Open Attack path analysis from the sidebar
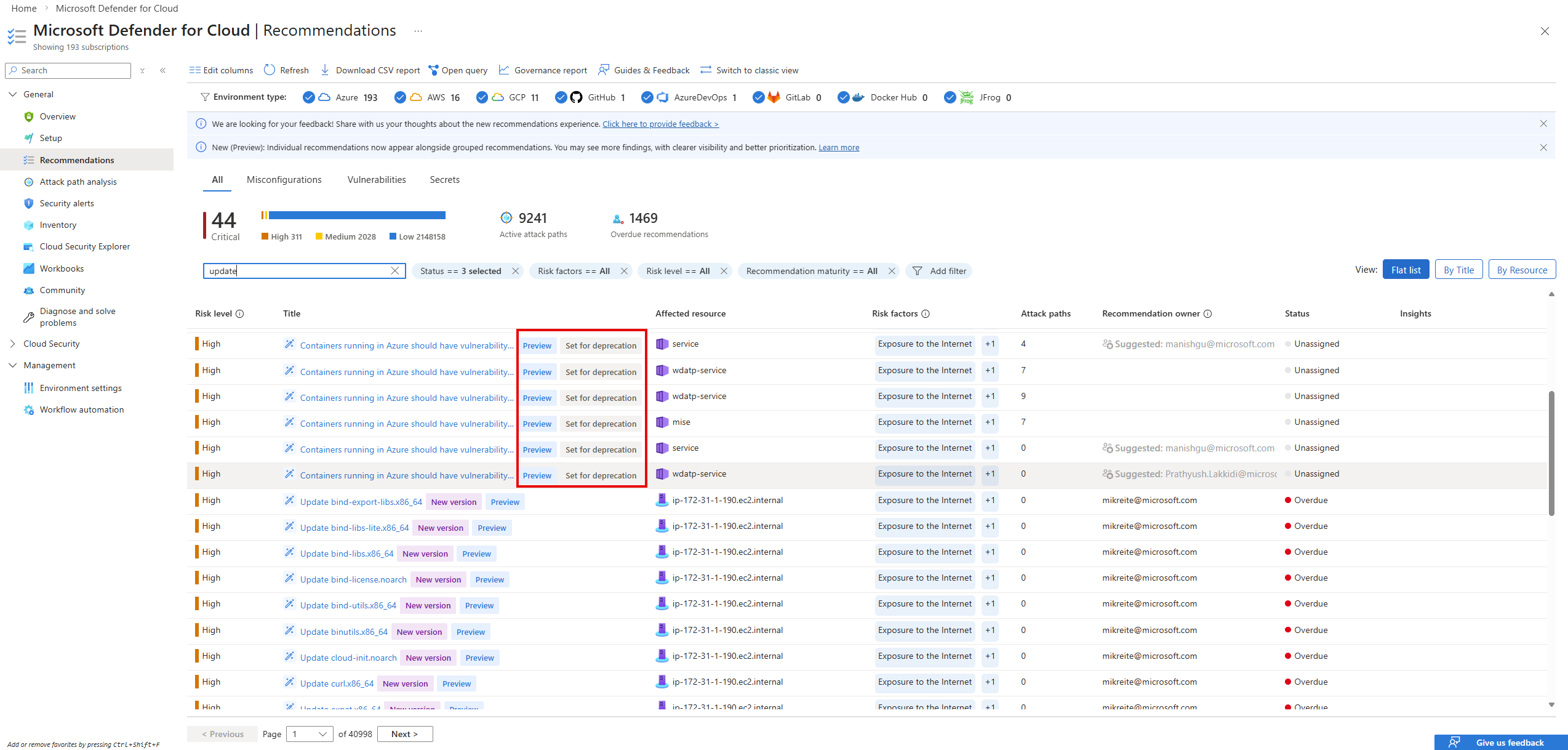 [x=78, y=181]
